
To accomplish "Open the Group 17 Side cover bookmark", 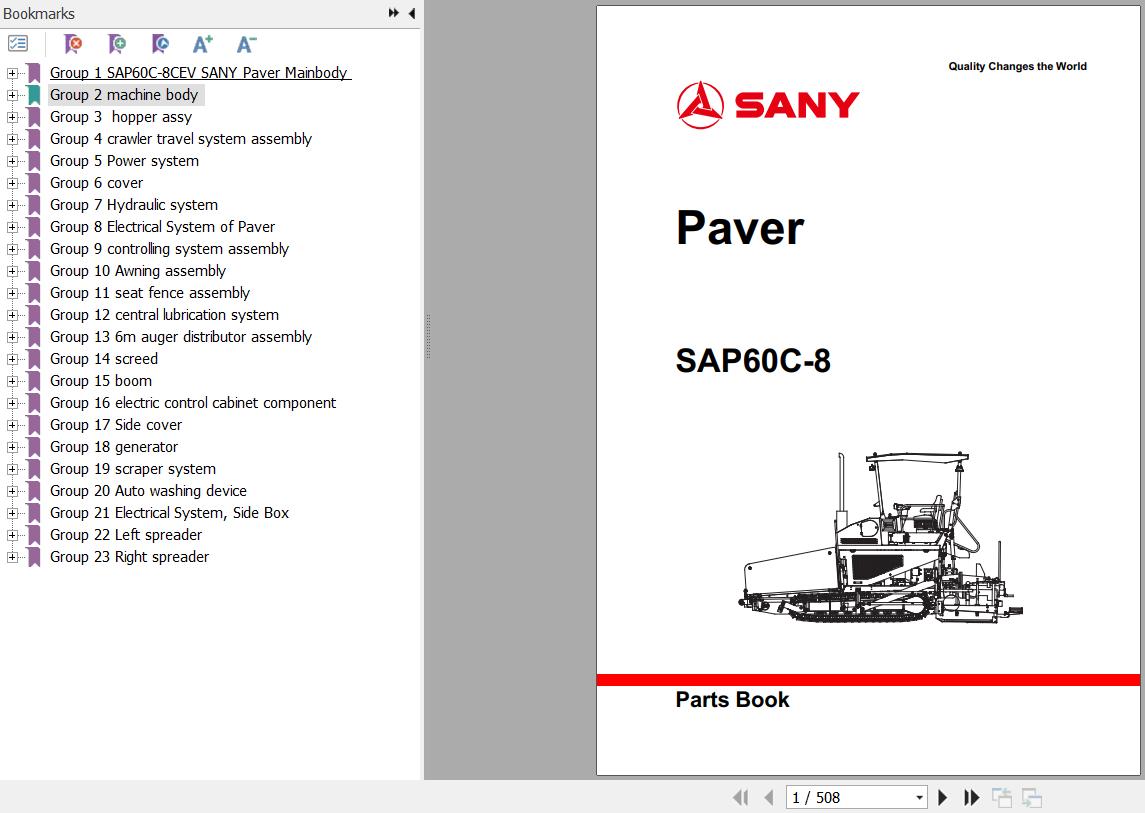I will [x=116, y=425].
